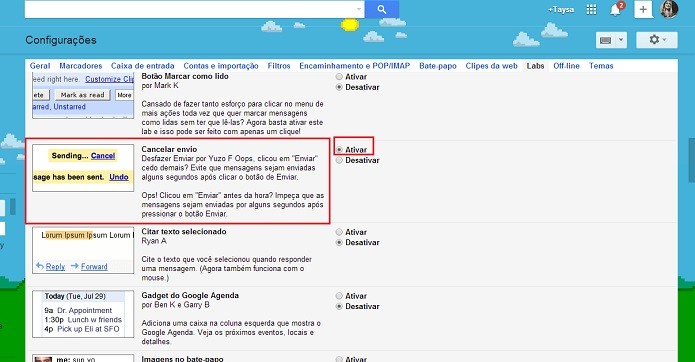Open Encaminhamento e POP/IMAP tab
695x362 pixels.
pyautogui.click(x=355, y=66)
